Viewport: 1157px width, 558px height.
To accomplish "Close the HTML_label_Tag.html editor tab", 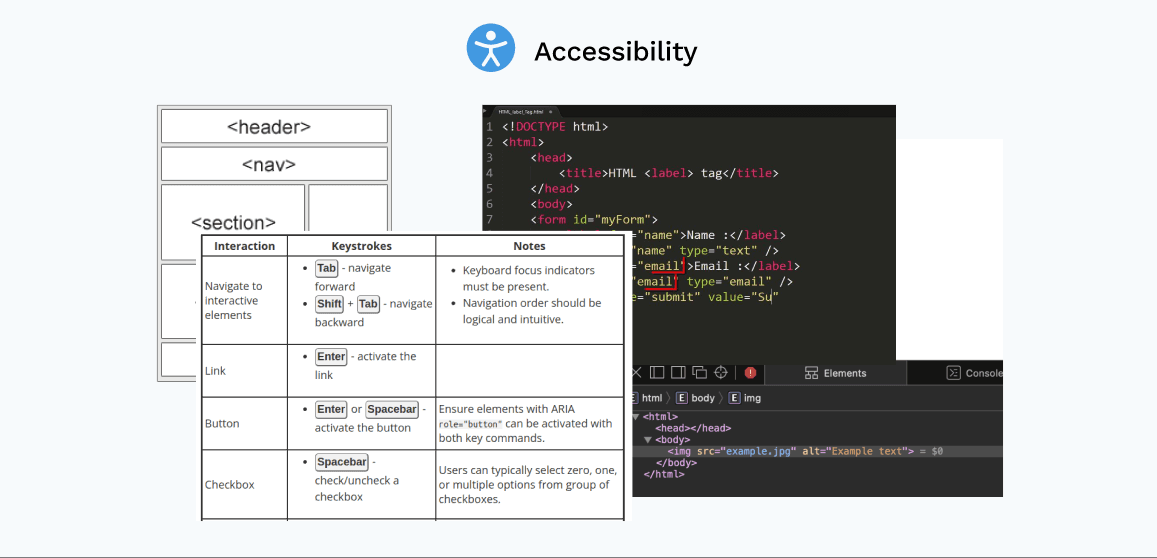I will [x=551, y=111].
